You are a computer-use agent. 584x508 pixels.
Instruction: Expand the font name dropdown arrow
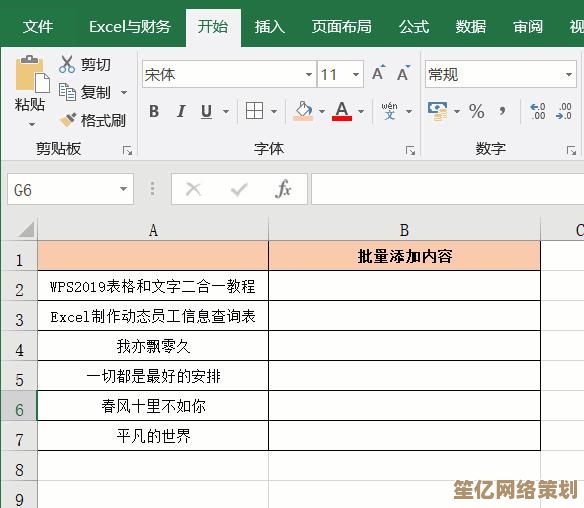click(309, 74)
